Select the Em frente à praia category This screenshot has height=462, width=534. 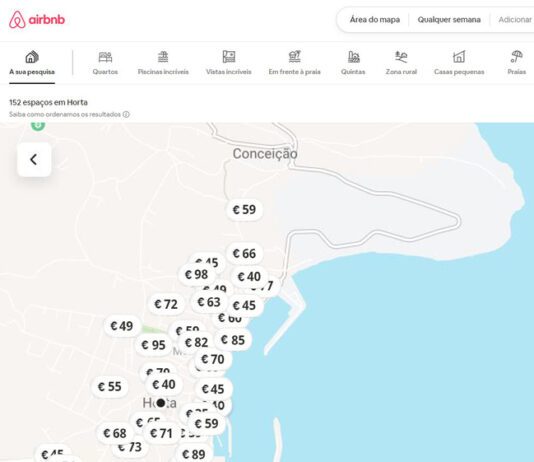point(295,63)
